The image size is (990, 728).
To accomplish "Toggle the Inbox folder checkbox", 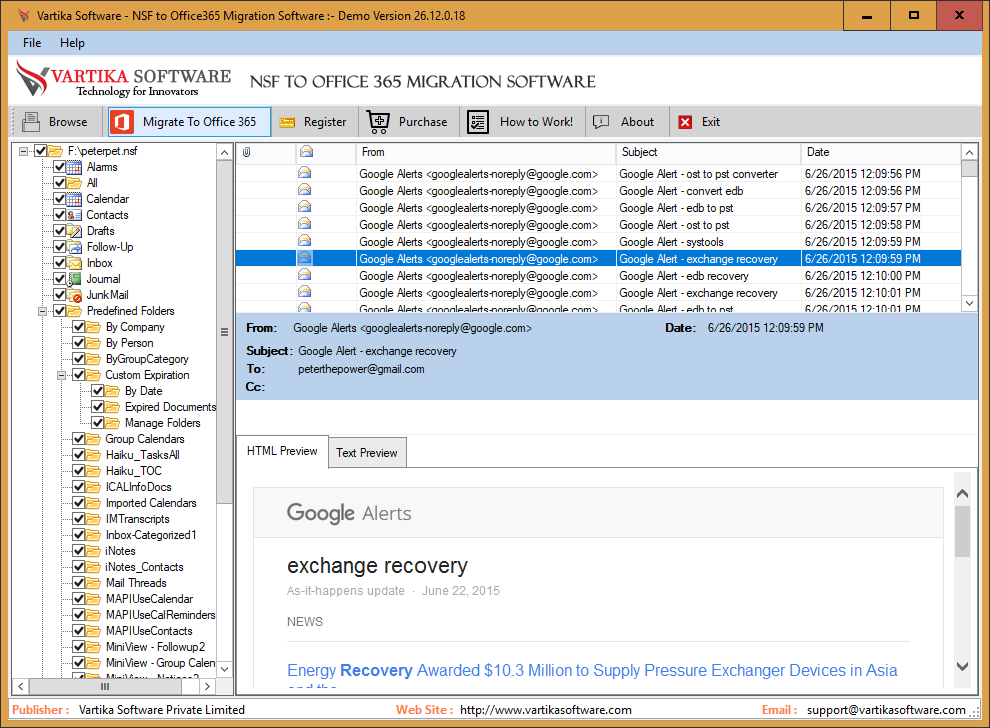I will pos(59,263).
